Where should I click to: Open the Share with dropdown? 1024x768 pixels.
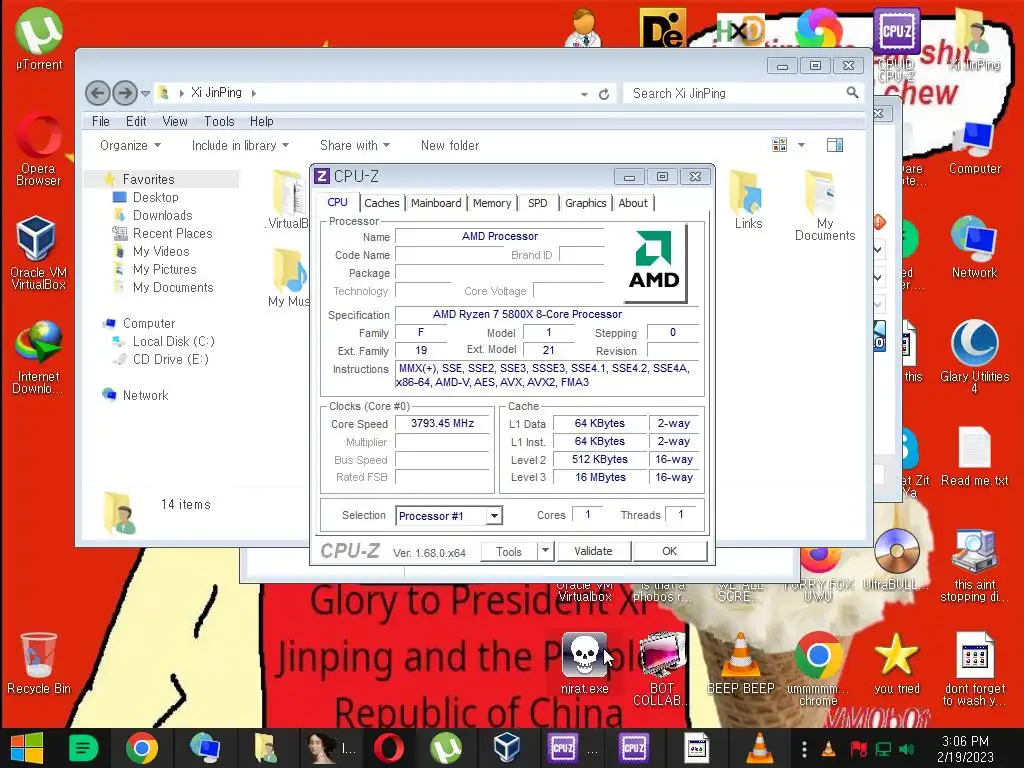tap(355, 146)
